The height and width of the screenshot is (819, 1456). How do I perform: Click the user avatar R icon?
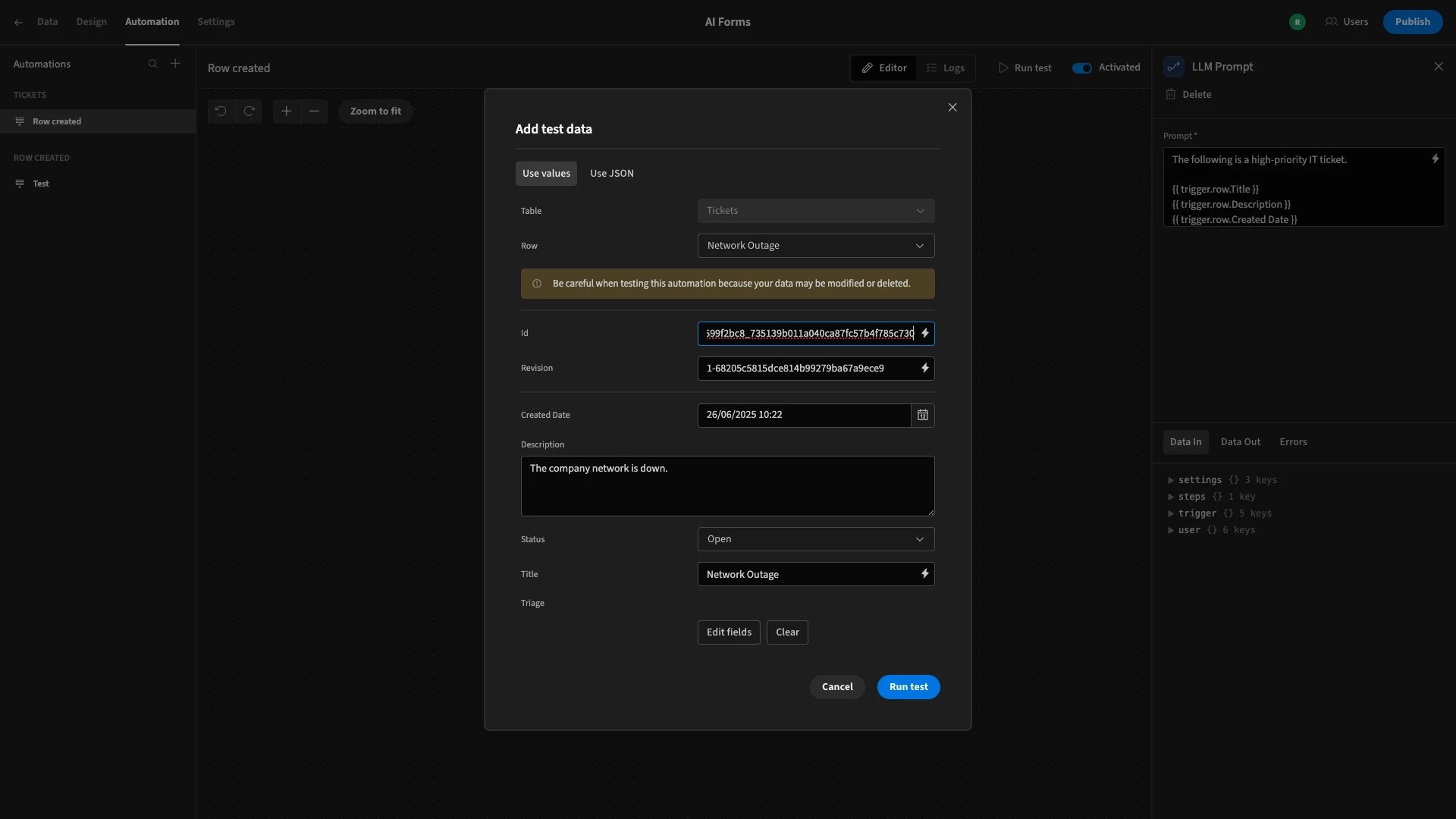[1298, 22]
